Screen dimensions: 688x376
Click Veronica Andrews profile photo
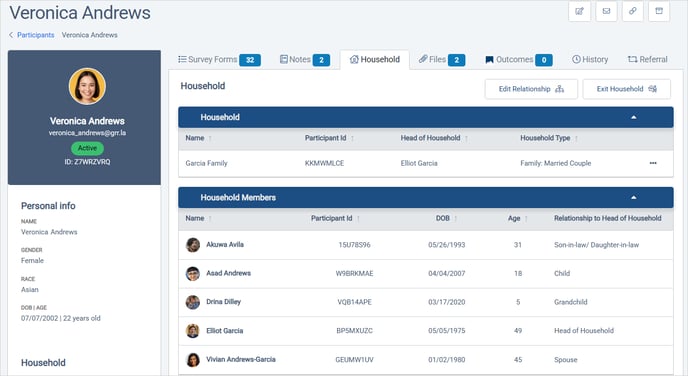point(87,86)
